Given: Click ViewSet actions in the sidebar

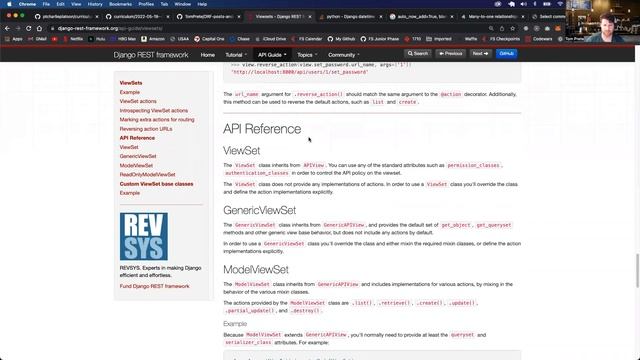Looking at the screenshot, I should [x=138, y=101].
